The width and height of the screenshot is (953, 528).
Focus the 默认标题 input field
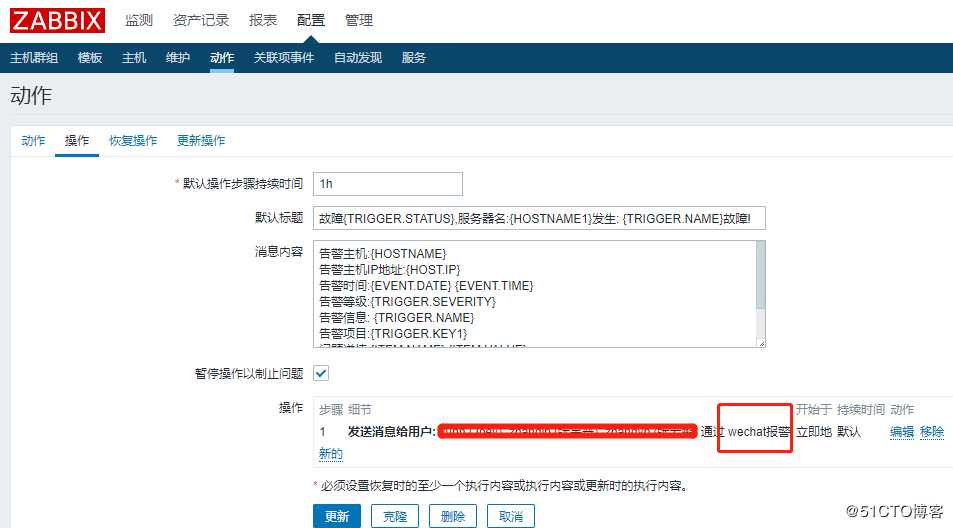tap(539, 218)
